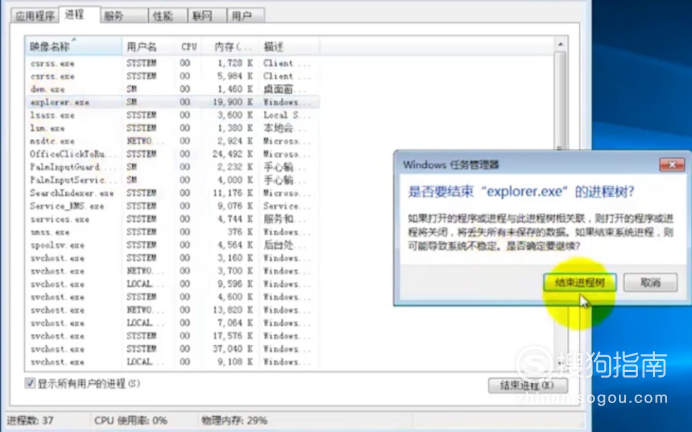
Task: Close the Windows 任务管理器 dialog with X
Action: [x=672, y=165]
